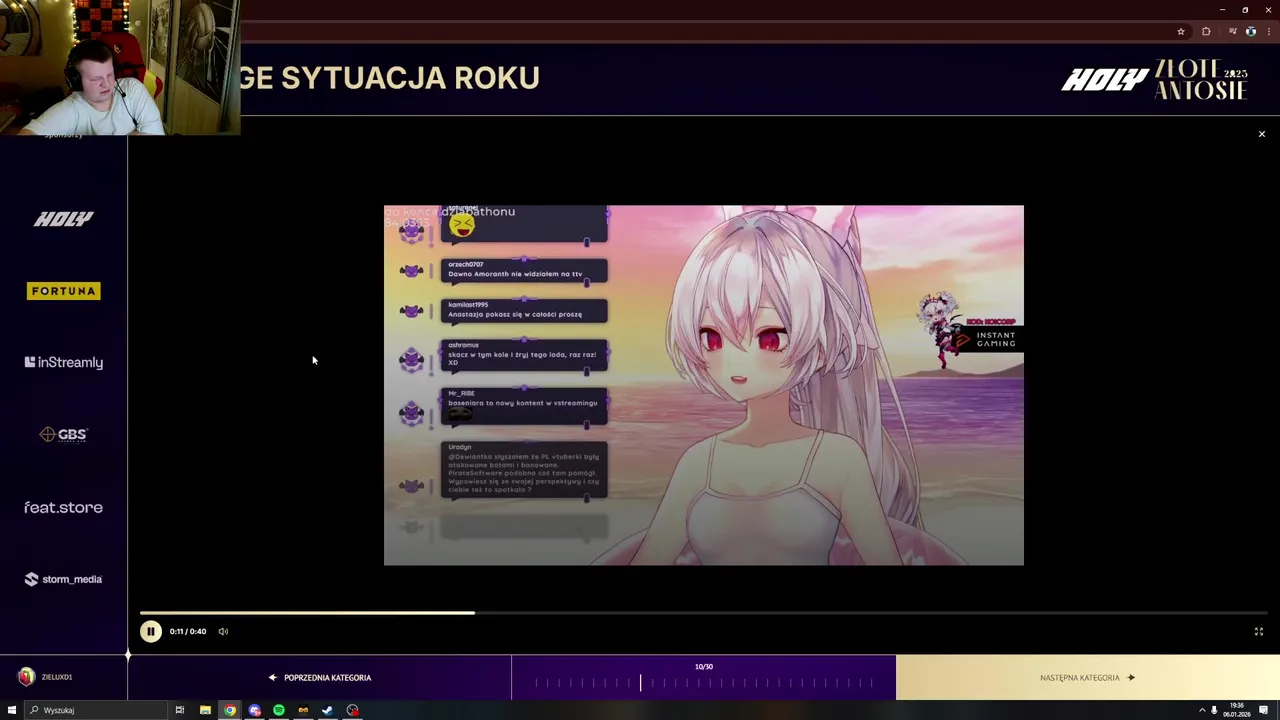Viewport: 1280px width, 720px height.
Task: Mute the video using the speaker icon
Action: [x=223, y=631]
